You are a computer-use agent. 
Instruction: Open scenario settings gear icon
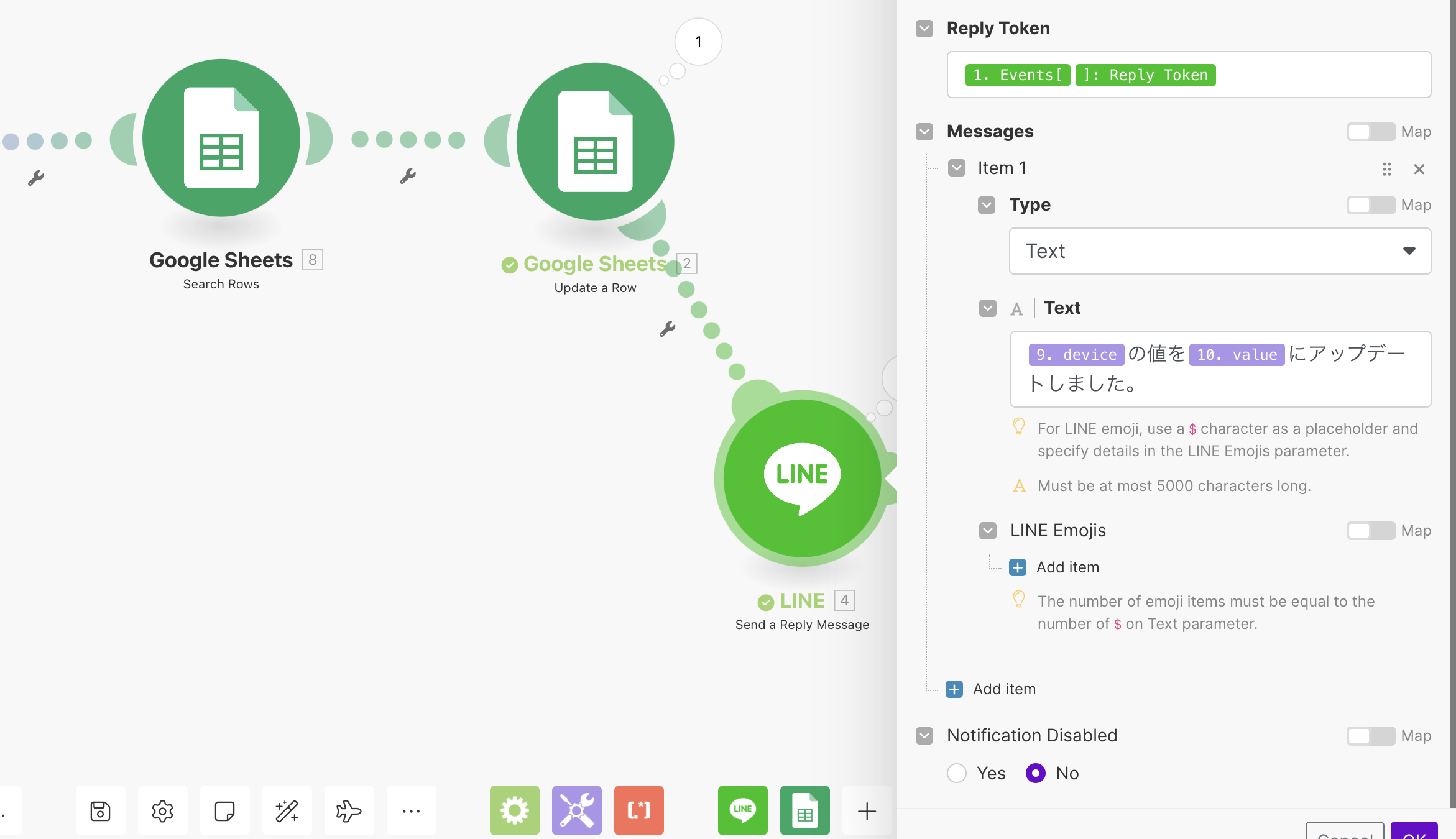[162, 810]
